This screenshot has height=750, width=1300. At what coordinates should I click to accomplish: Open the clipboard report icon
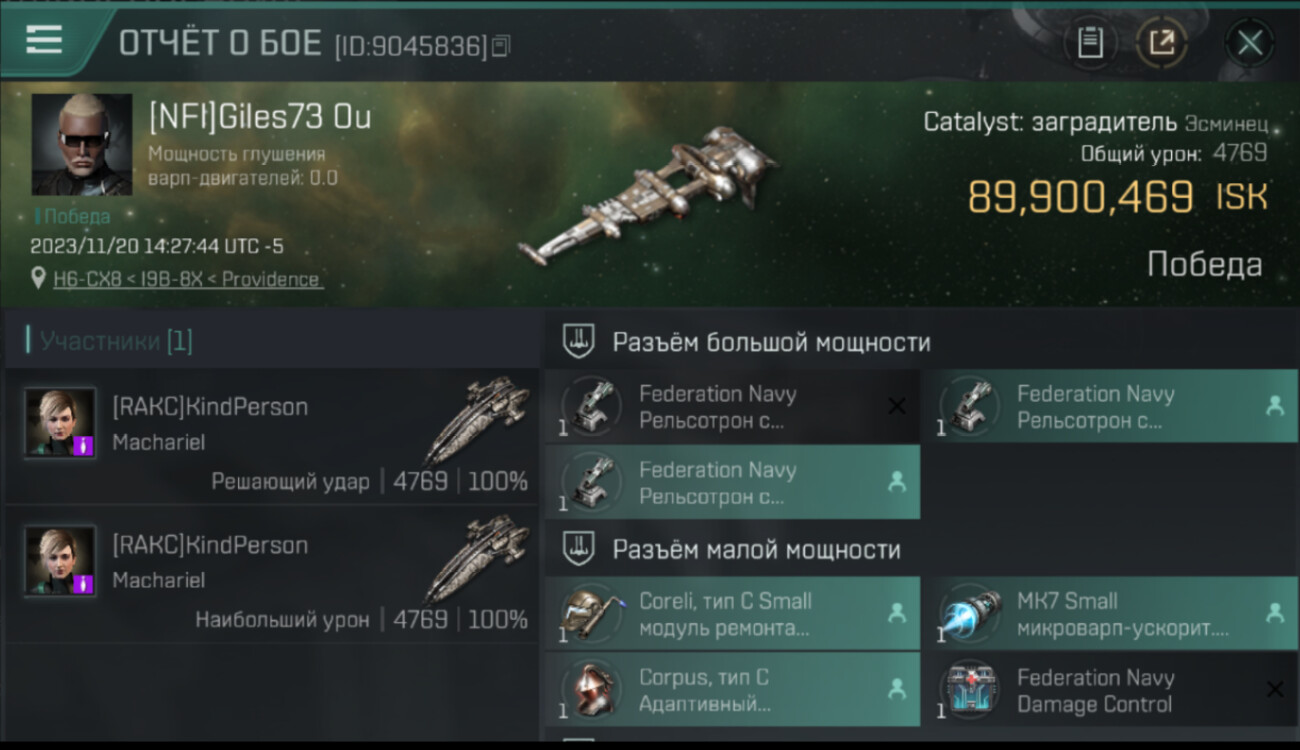pyautogui.click(x=1090, y=43)
